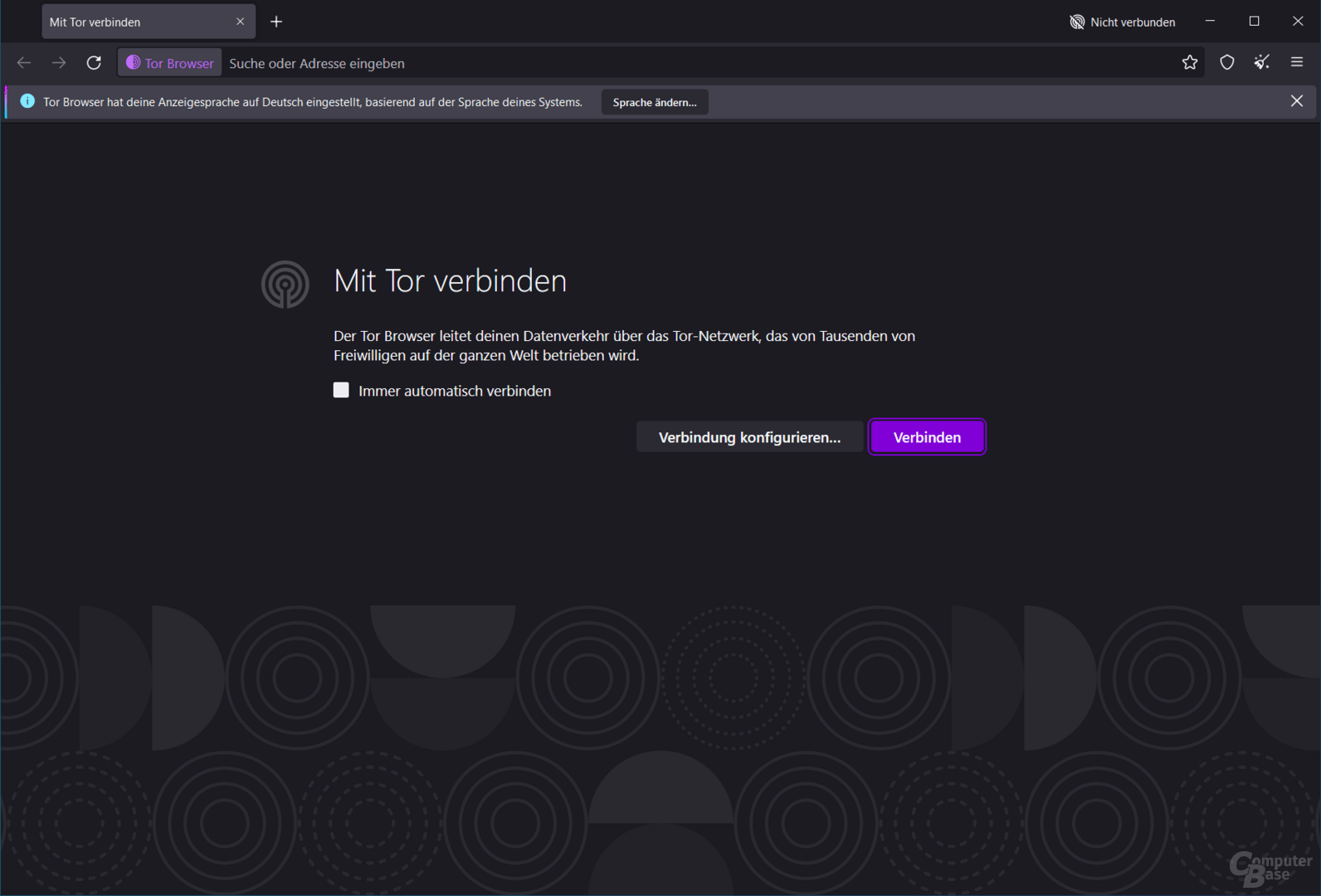Open the security level shield icon
Viewport: 1321px width, 896px height.
pyautogui.click(x=1226, y=63)
